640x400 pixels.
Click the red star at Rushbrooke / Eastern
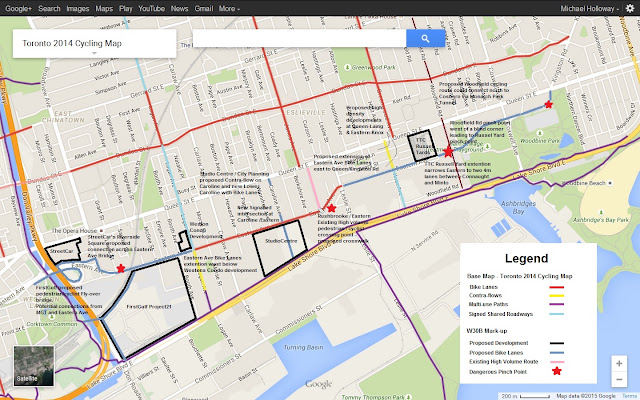[331, 208]
